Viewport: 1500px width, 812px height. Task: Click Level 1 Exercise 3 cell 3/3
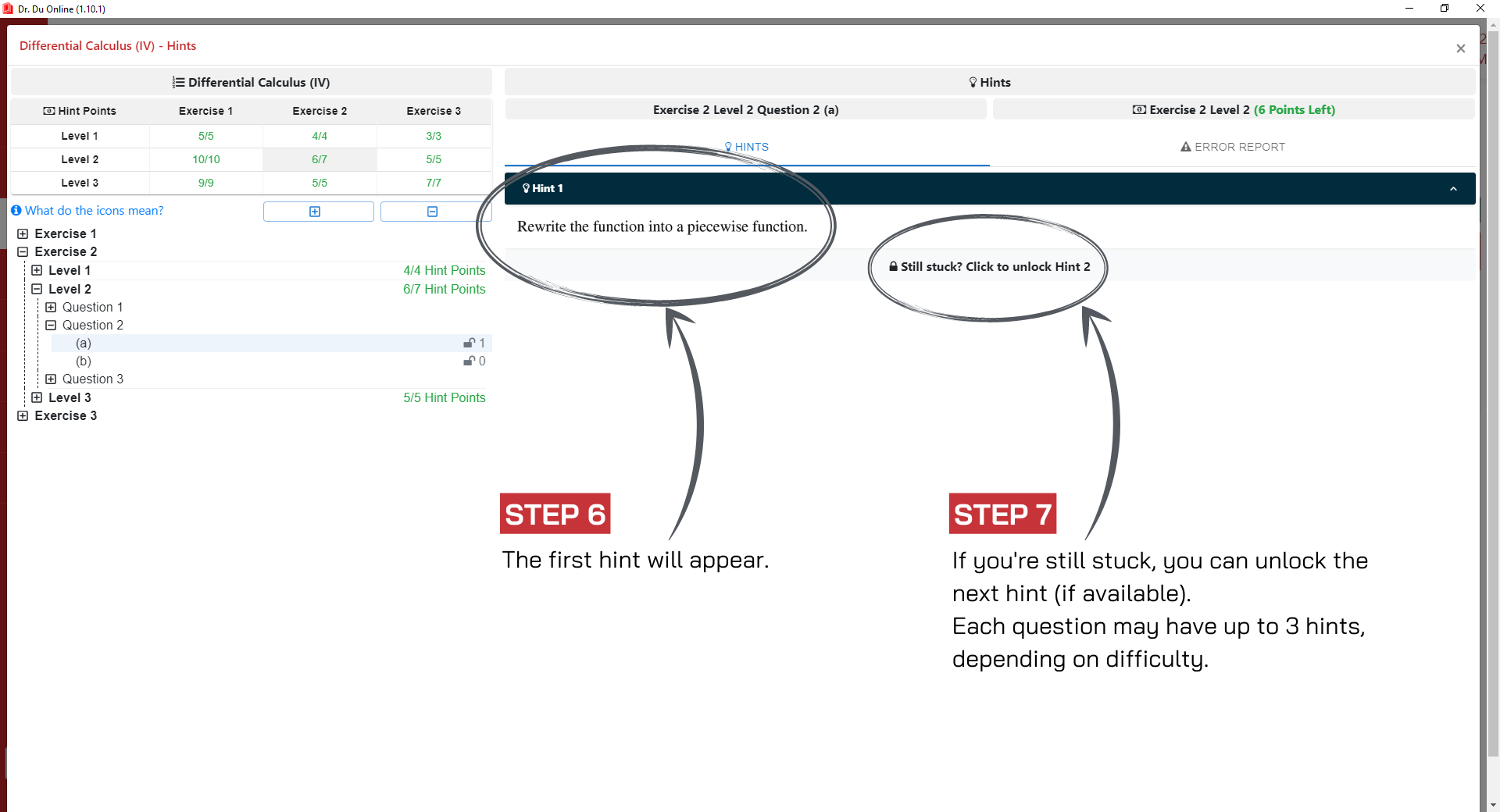click(434, 136)
